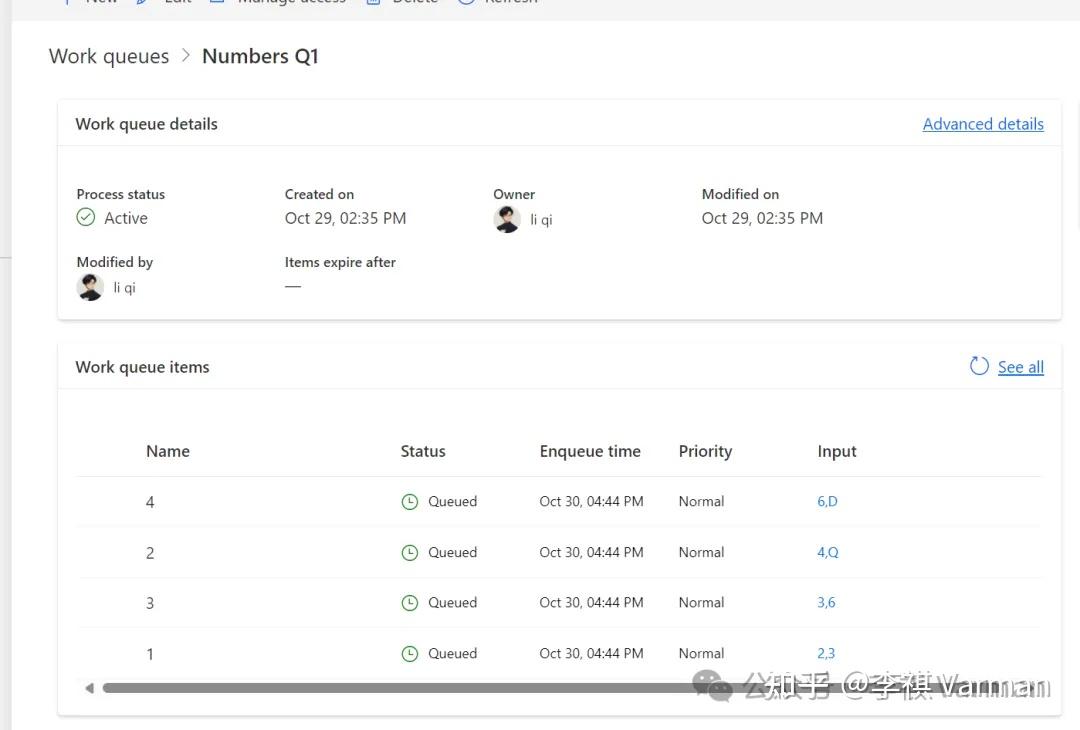Click the circular refresh icon beside See all

coord(978,366)
